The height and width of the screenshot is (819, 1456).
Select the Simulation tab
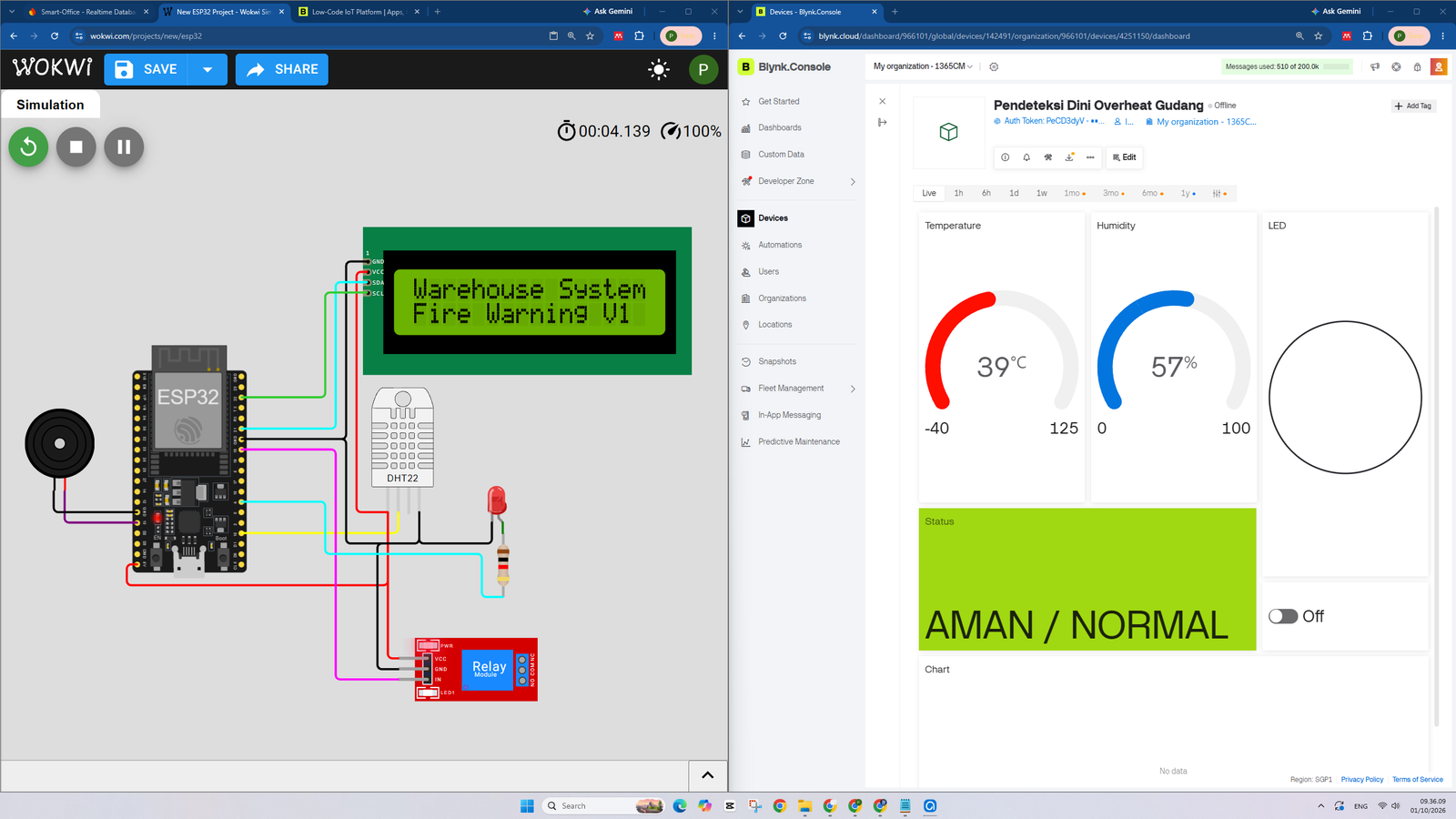pos(50,105)
